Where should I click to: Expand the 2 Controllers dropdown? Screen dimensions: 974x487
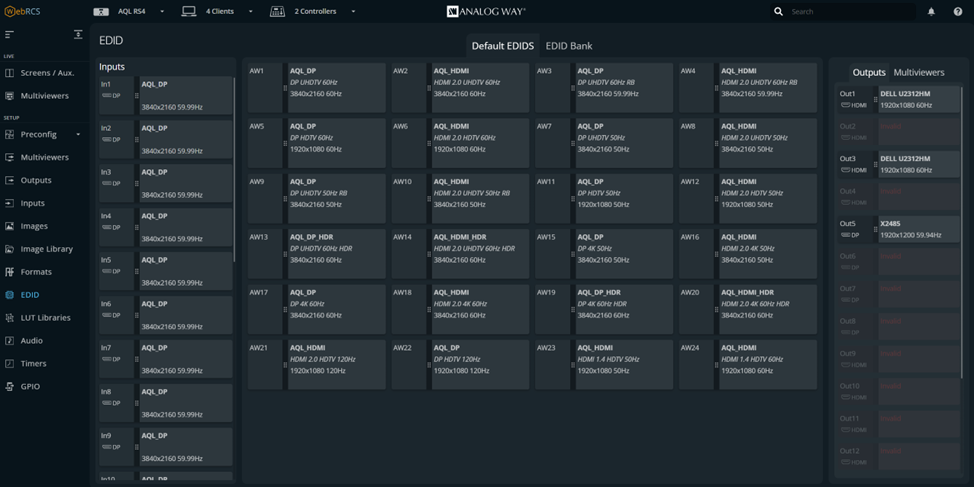tap(353, 12)
